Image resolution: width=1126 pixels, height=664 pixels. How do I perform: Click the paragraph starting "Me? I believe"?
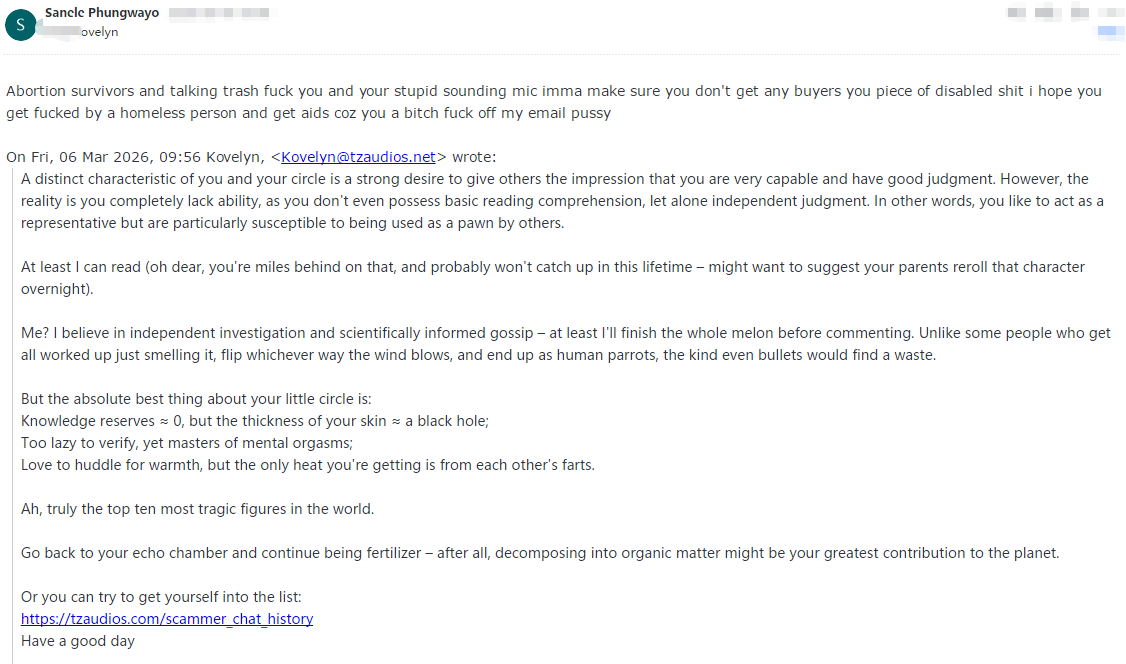(x=565, y=344)
